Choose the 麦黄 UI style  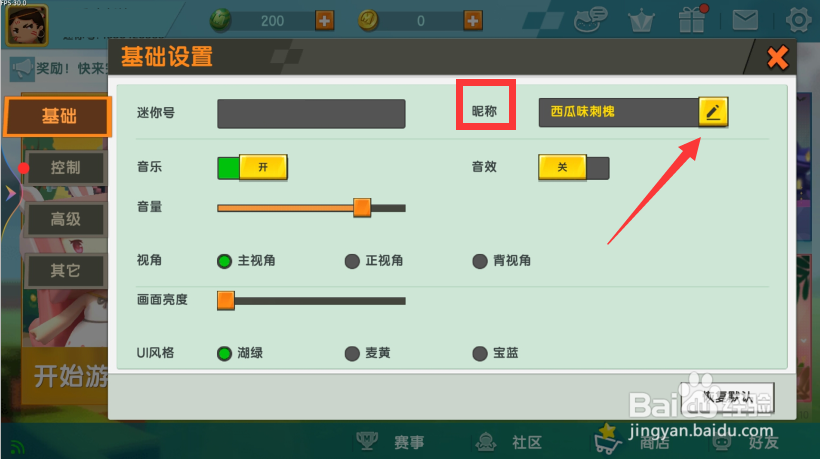(368, 353)
